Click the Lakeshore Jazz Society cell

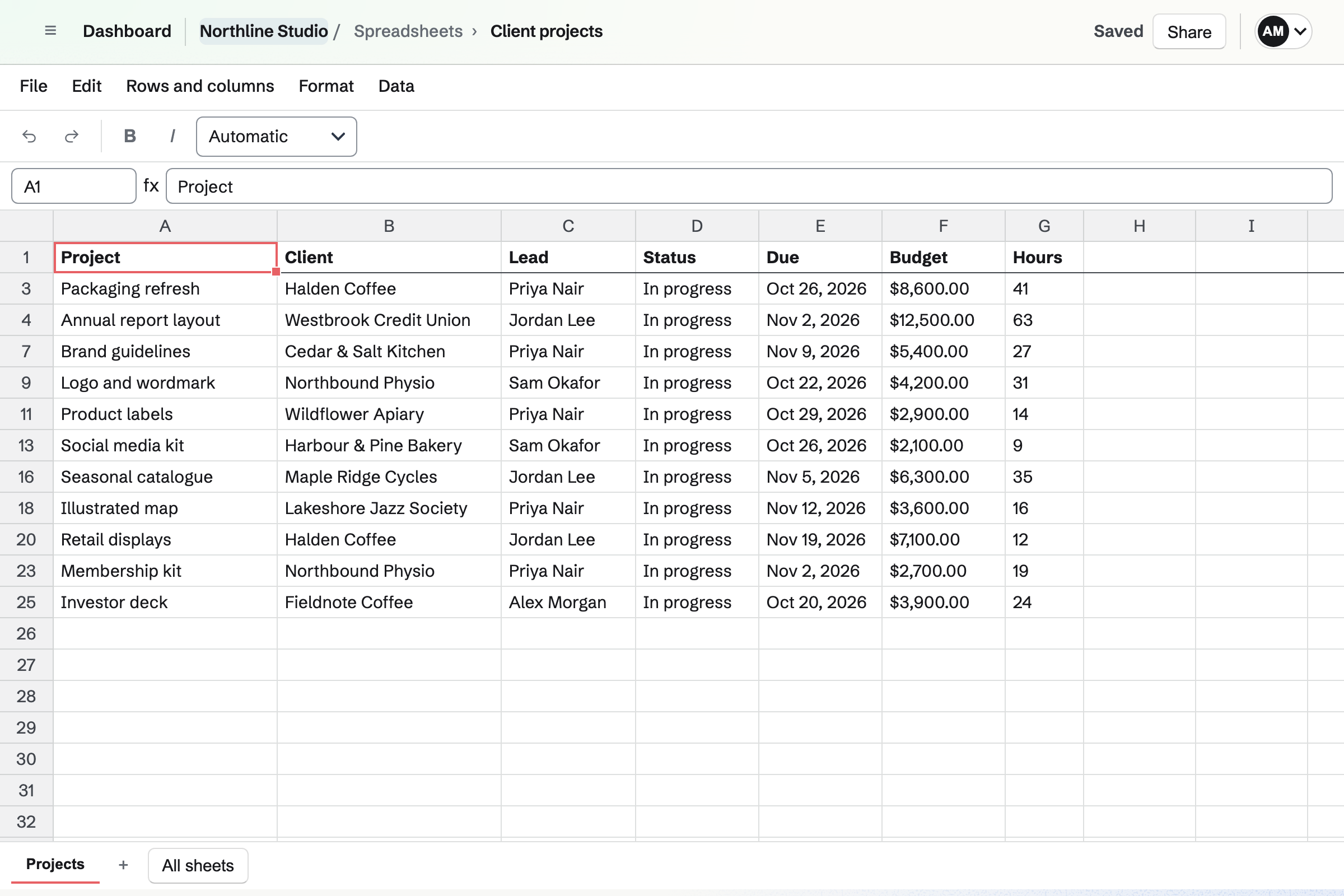(389, 508)
